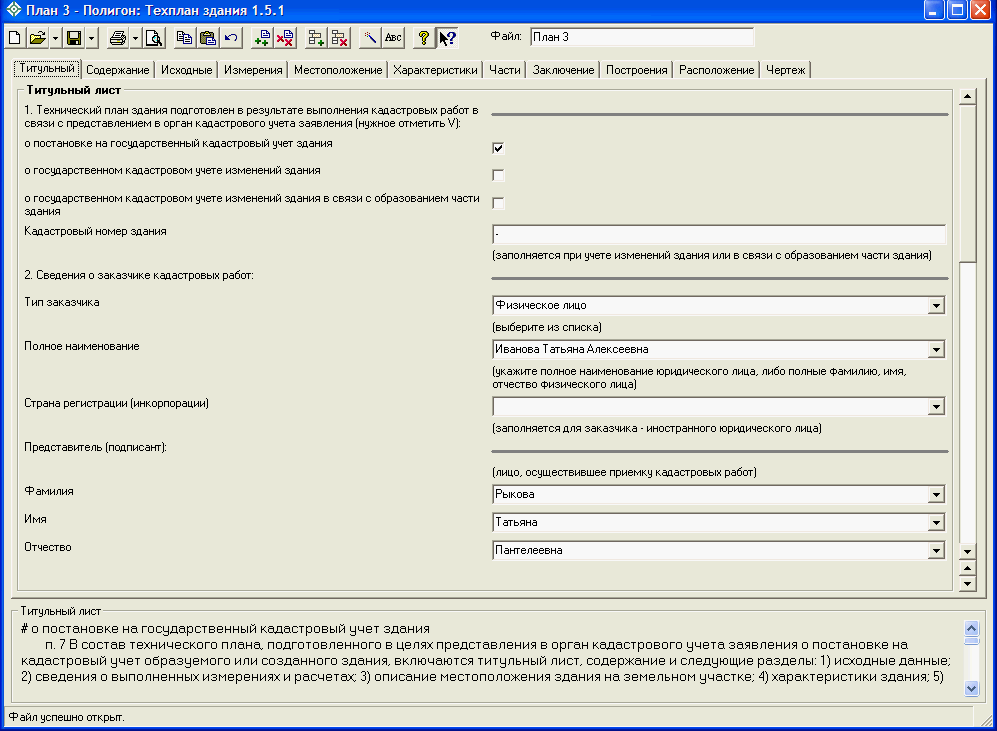Viewport: 997px width, 731px height.
Task: Click the Имя field text Татьяна
Action: coord(516,523)
